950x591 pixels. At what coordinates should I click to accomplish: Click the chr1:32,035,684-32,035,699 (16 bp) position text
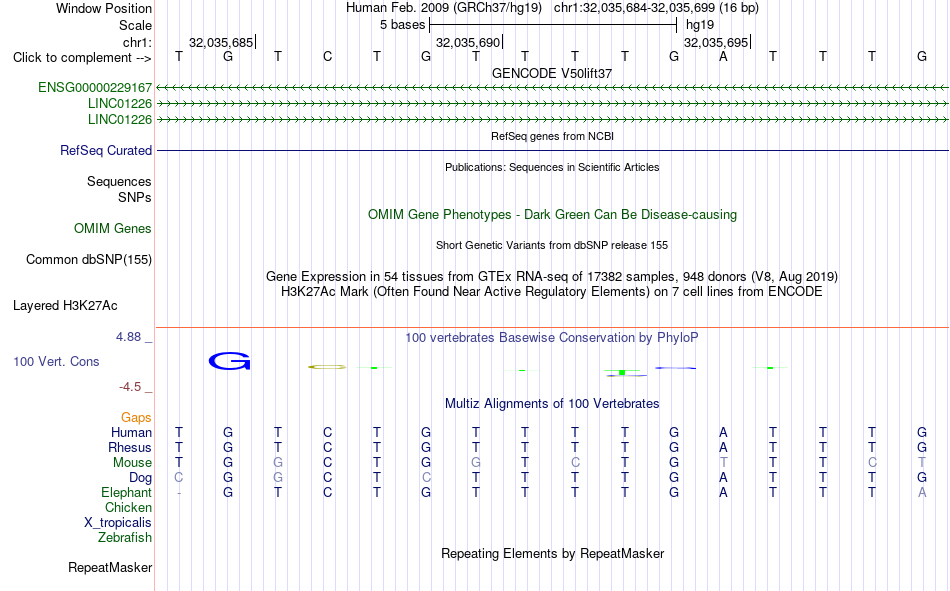[x=656, y=8]
